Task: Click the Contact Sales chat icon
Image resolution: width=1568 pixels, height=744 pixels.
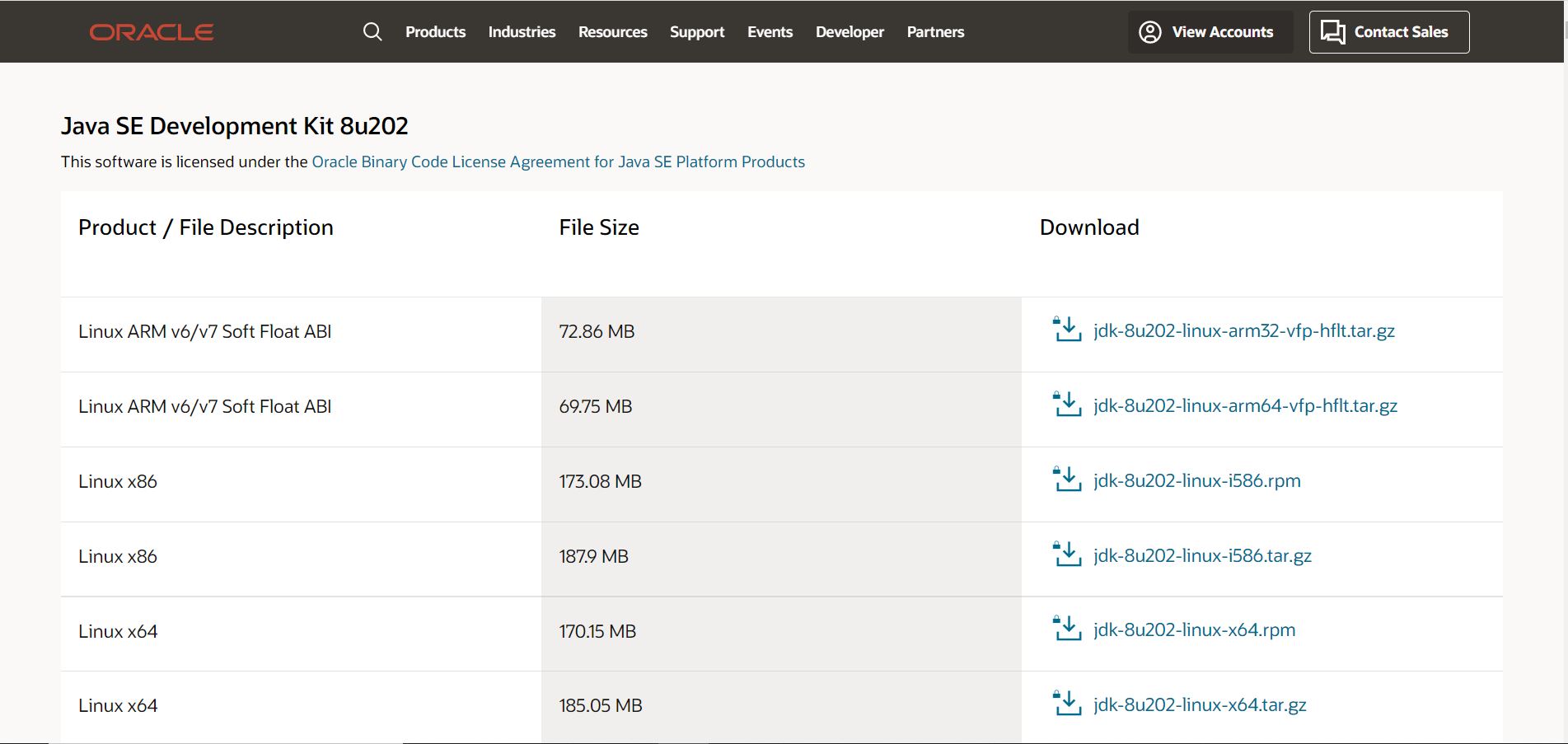Action: [1333, 32]
